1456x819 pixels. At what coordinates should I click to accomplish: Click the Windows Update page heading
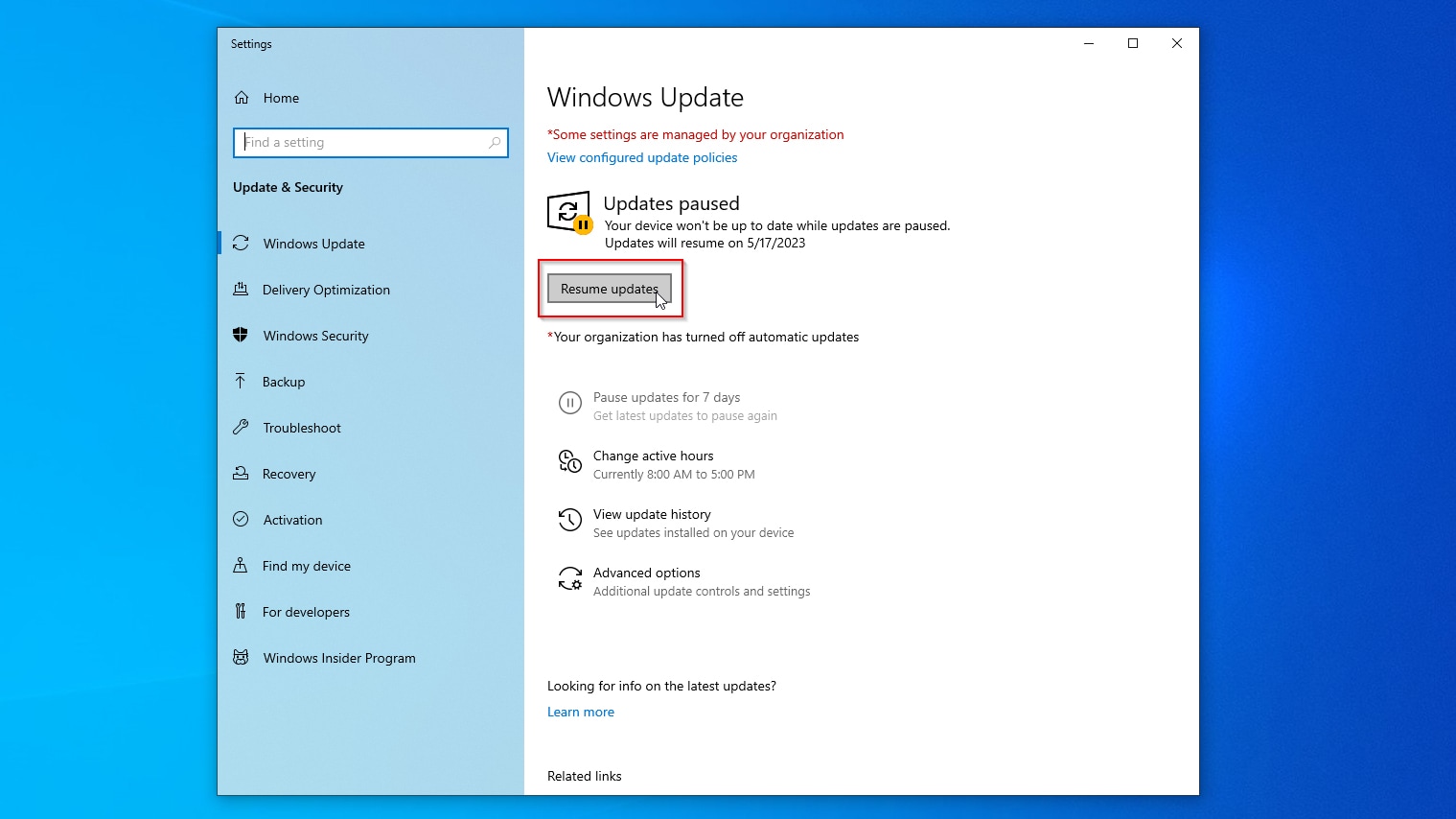pos(645,98)
